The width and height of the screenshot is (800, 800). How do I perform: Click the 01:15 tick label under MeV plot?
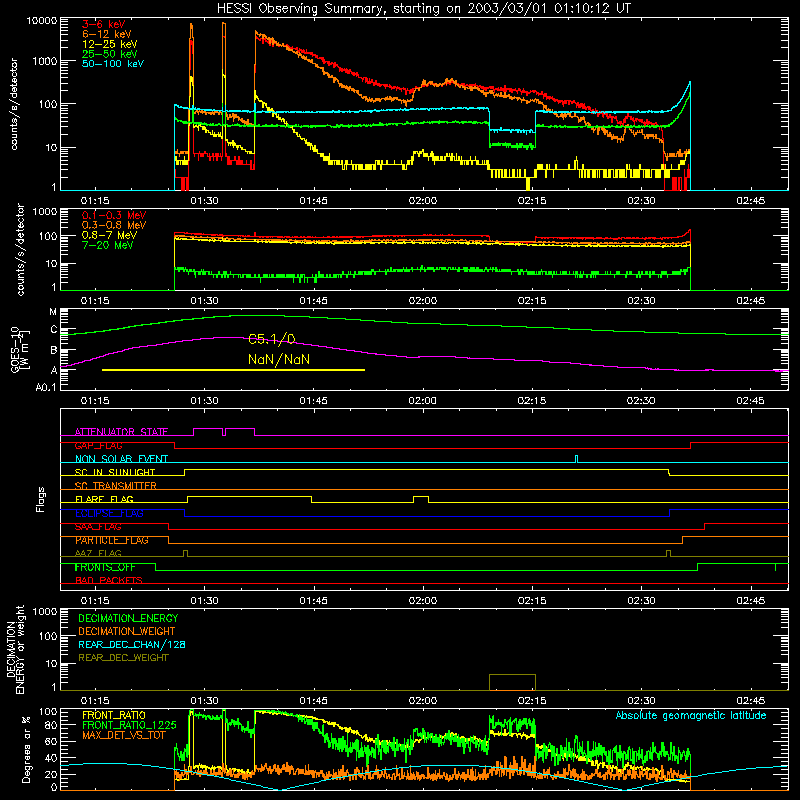95,301
